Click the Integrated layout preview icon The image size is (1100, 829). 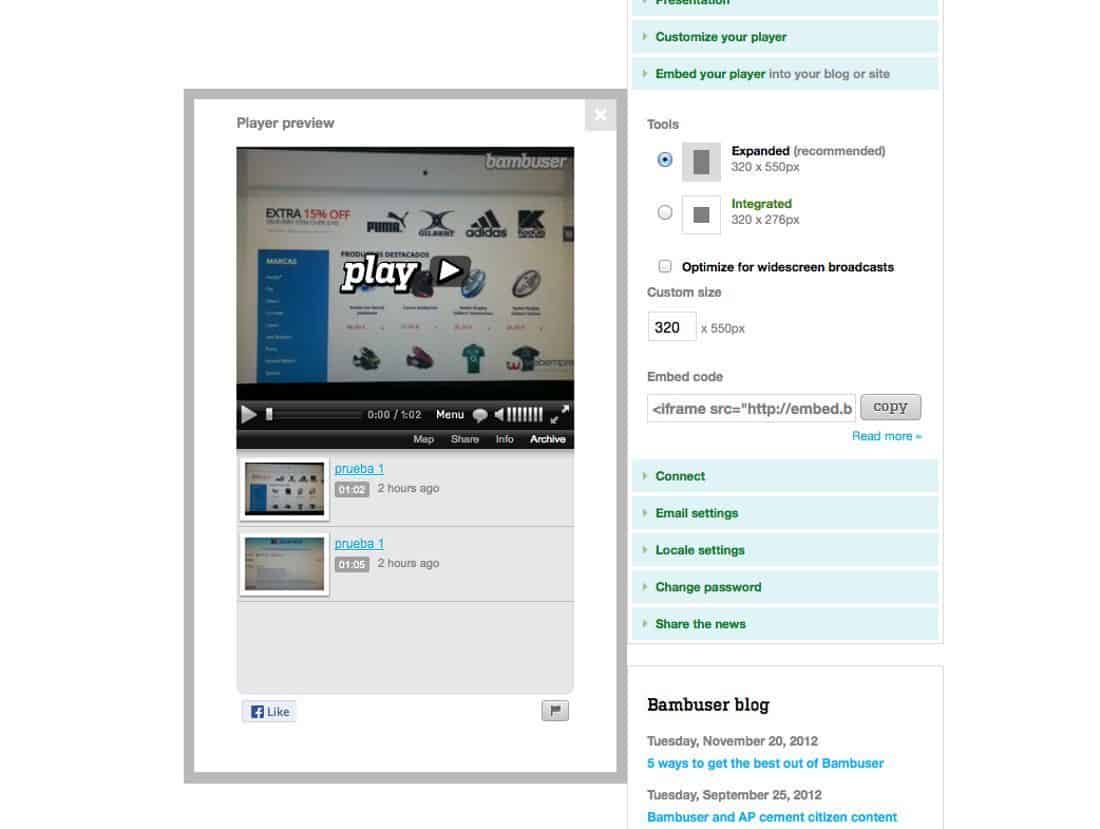pos(702,215)
